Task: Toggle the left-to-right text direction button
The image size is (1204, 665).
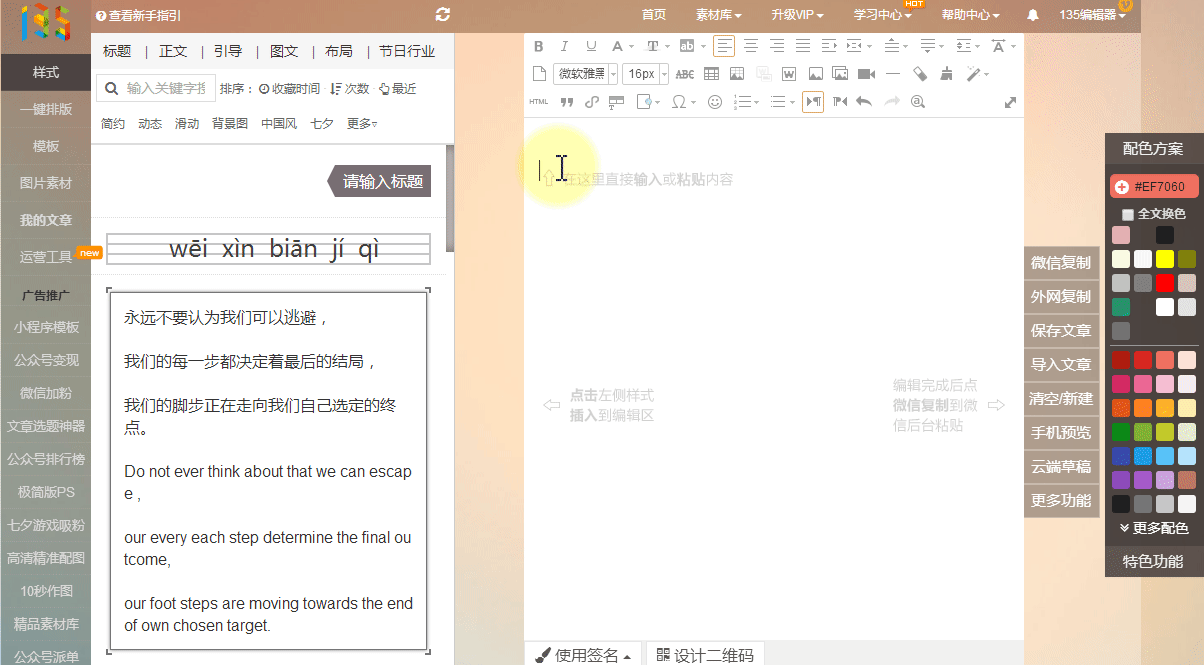Action: pyautogui.click(x=813, y=102)
